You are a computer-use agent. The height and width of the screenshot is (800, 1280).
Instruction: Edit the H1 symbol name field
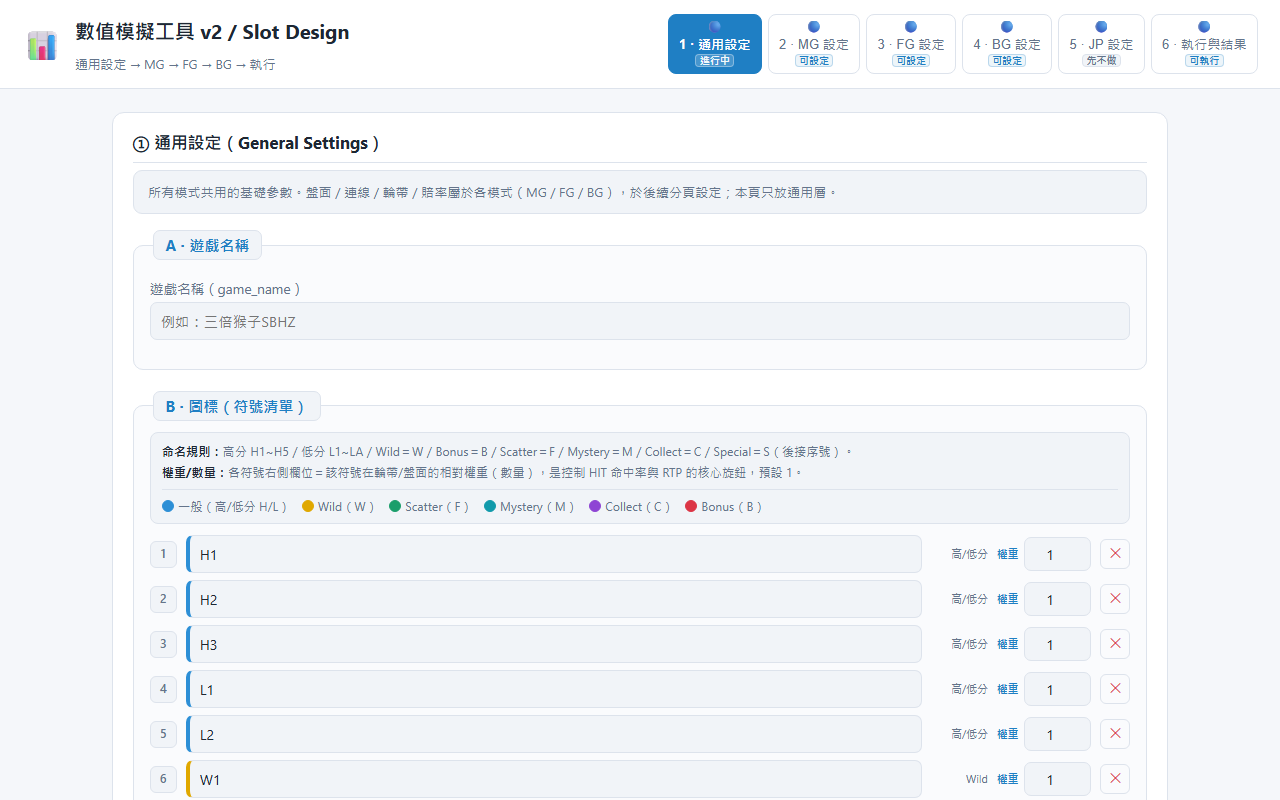[554, 554]
